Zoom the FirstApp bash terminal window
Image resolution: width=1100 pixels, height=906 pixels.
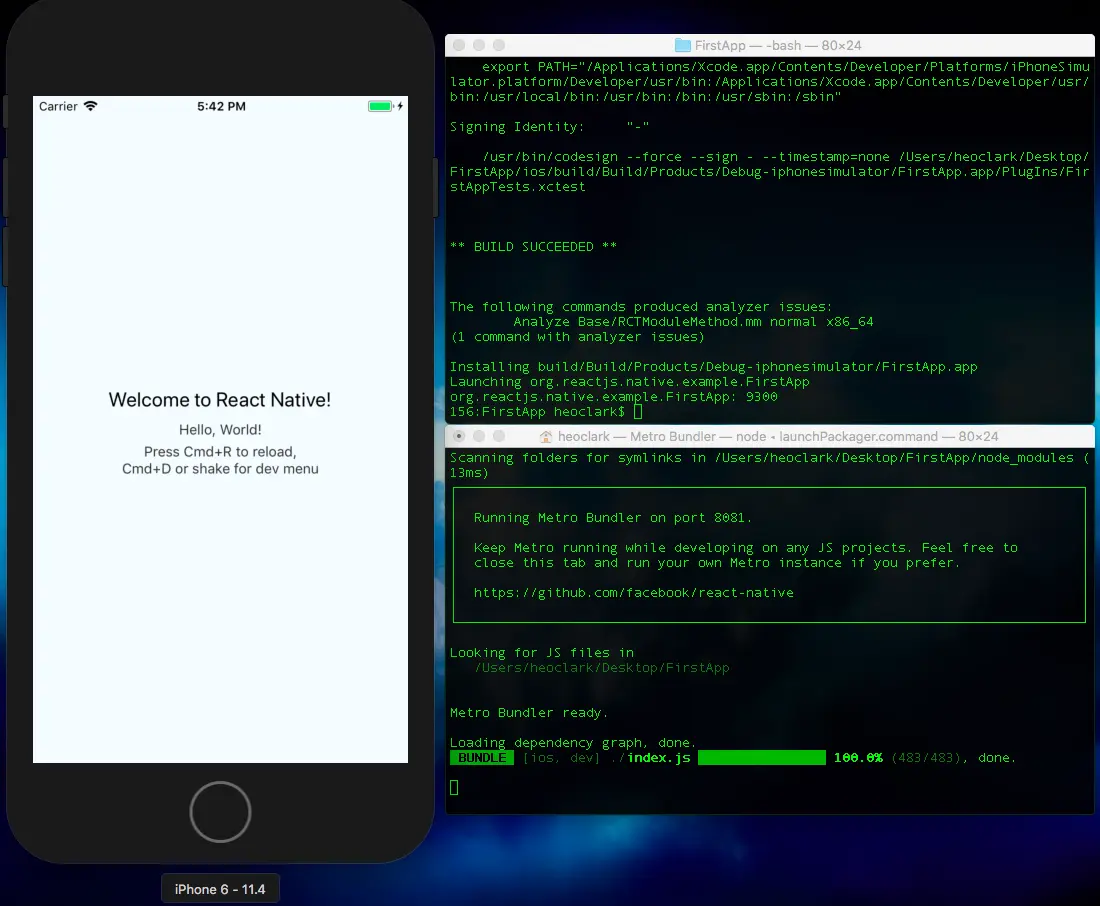click(499, 45)
